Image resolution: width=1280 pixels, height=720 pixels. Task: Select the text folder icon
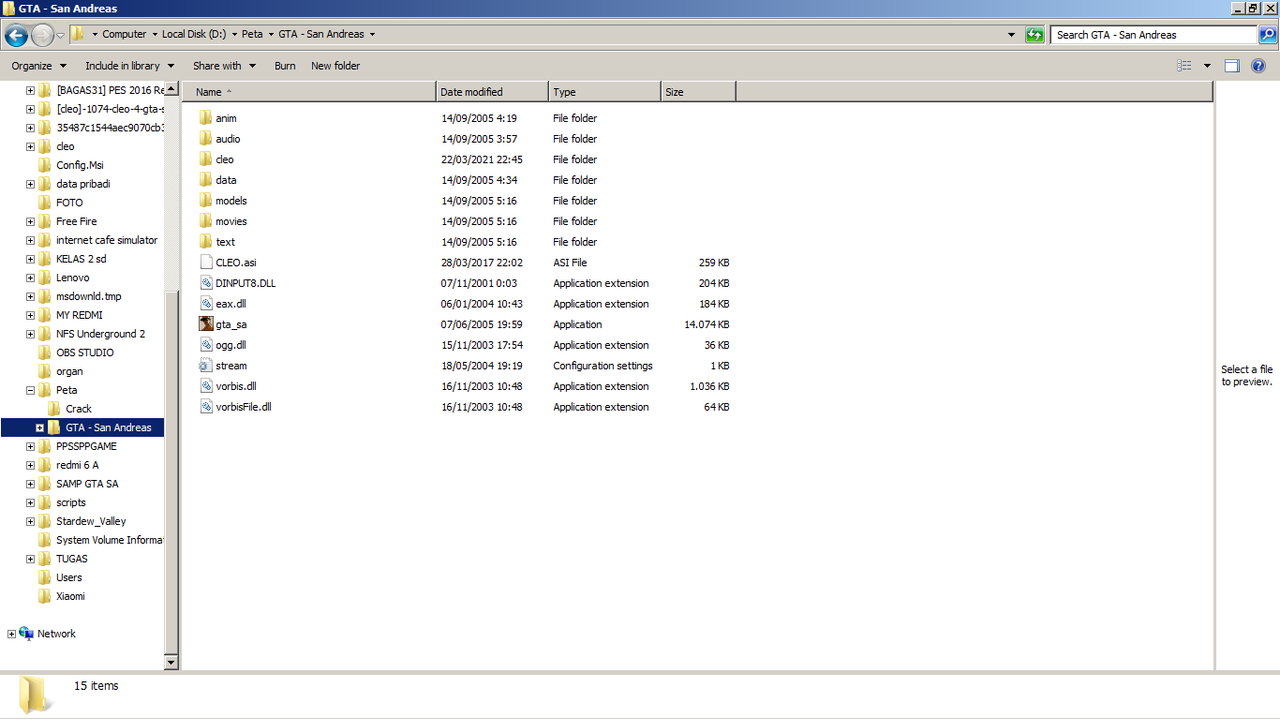[x=206, y=242]
